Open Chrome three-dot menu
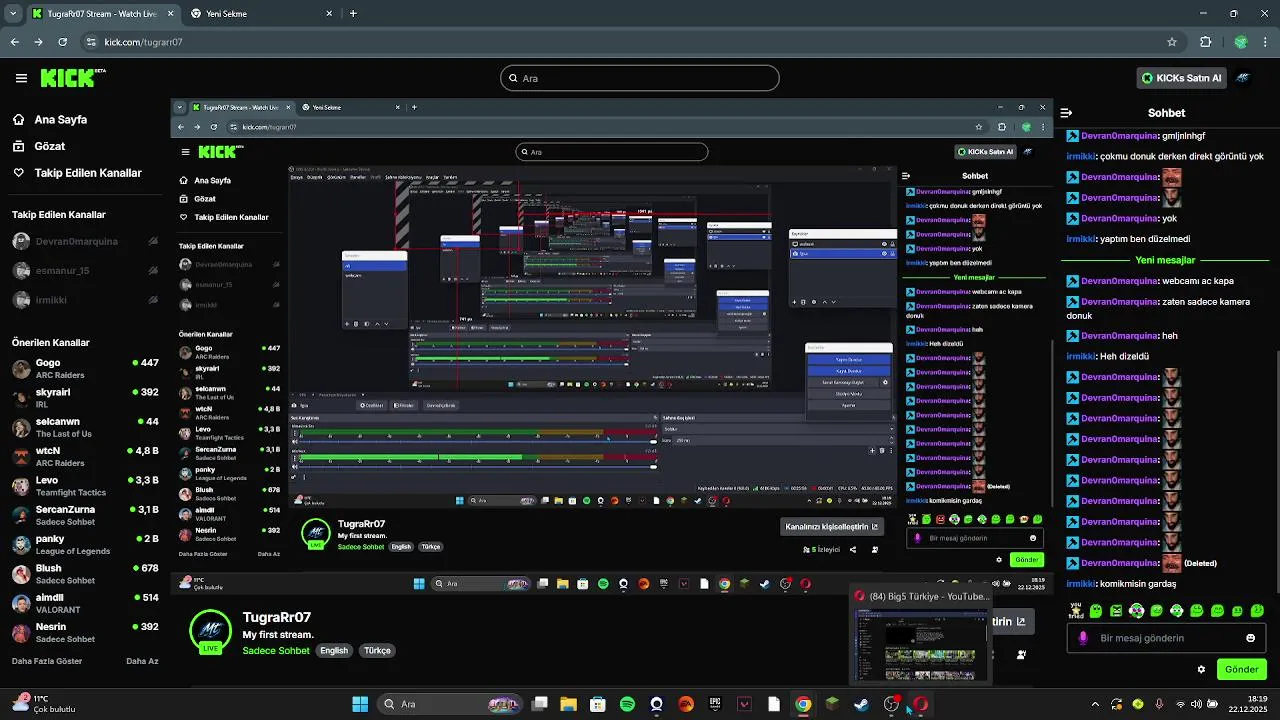 point(1265,42)
